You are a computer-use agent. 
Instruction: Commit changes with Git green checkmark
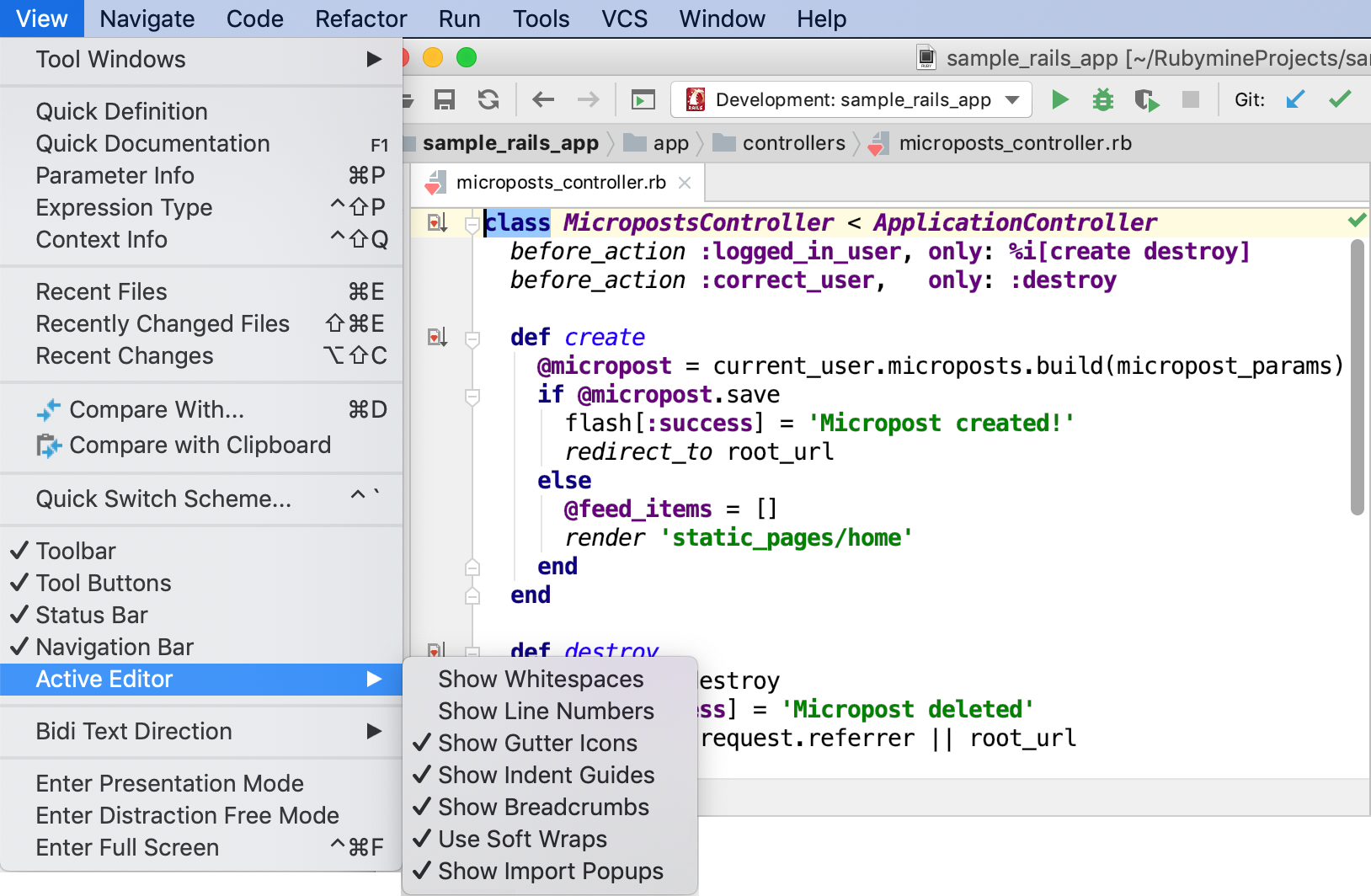pos(1340,100)
